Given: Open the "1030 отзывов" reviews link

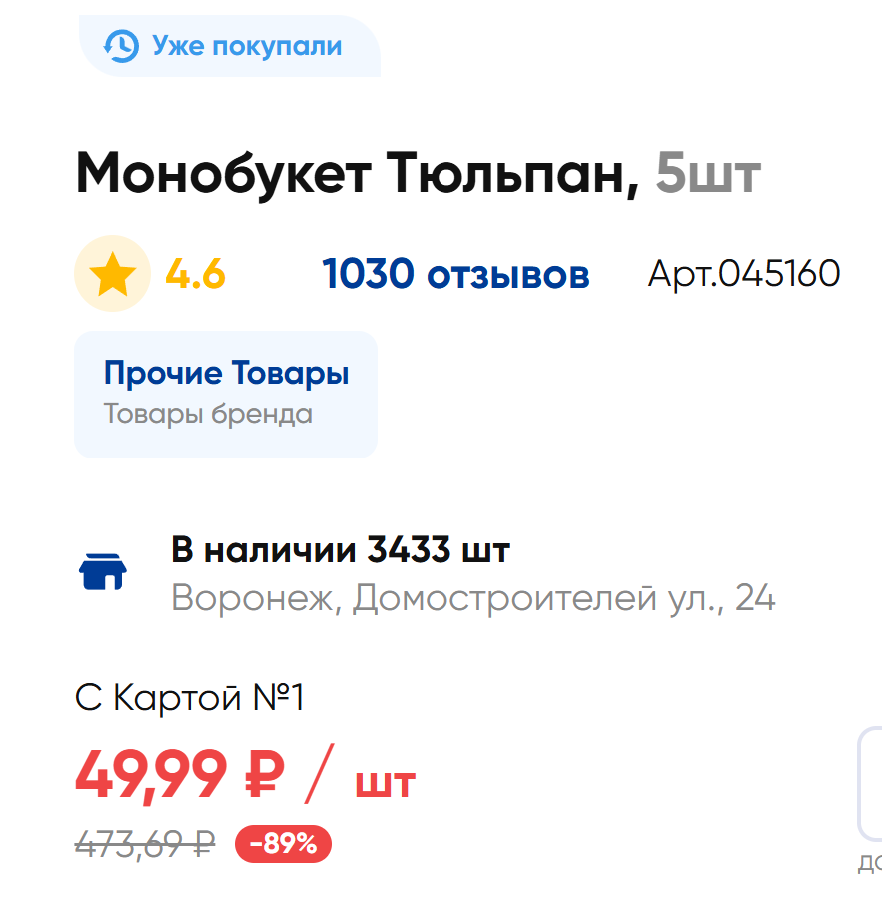Looking at the screenshot, I should 455,274.
